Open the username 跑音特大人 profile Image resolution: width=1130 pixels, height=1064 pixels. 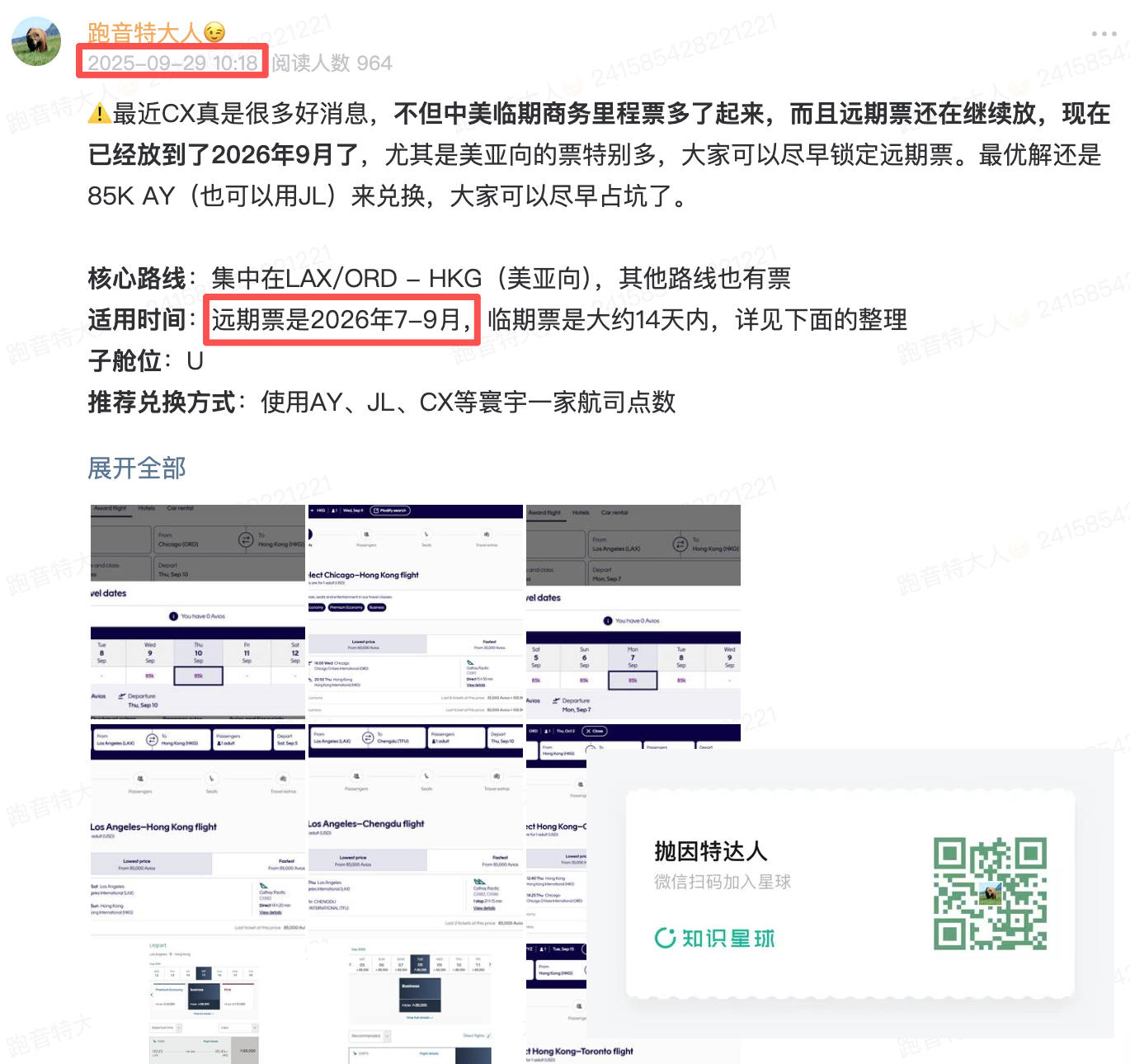[144, 33]
